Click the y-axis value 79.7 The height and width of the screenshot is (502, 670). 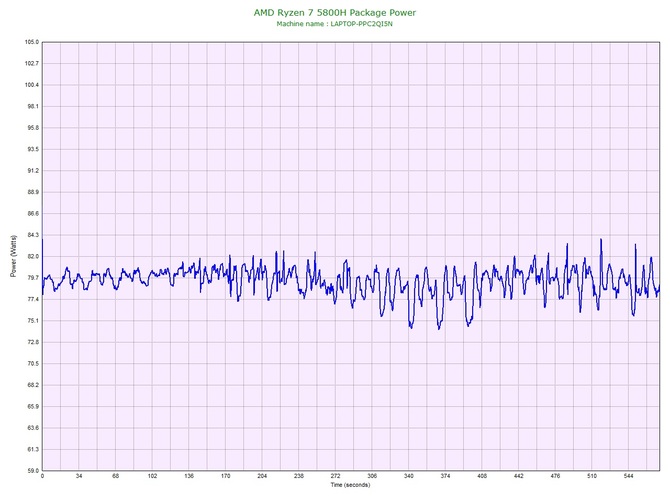(32, 278)
